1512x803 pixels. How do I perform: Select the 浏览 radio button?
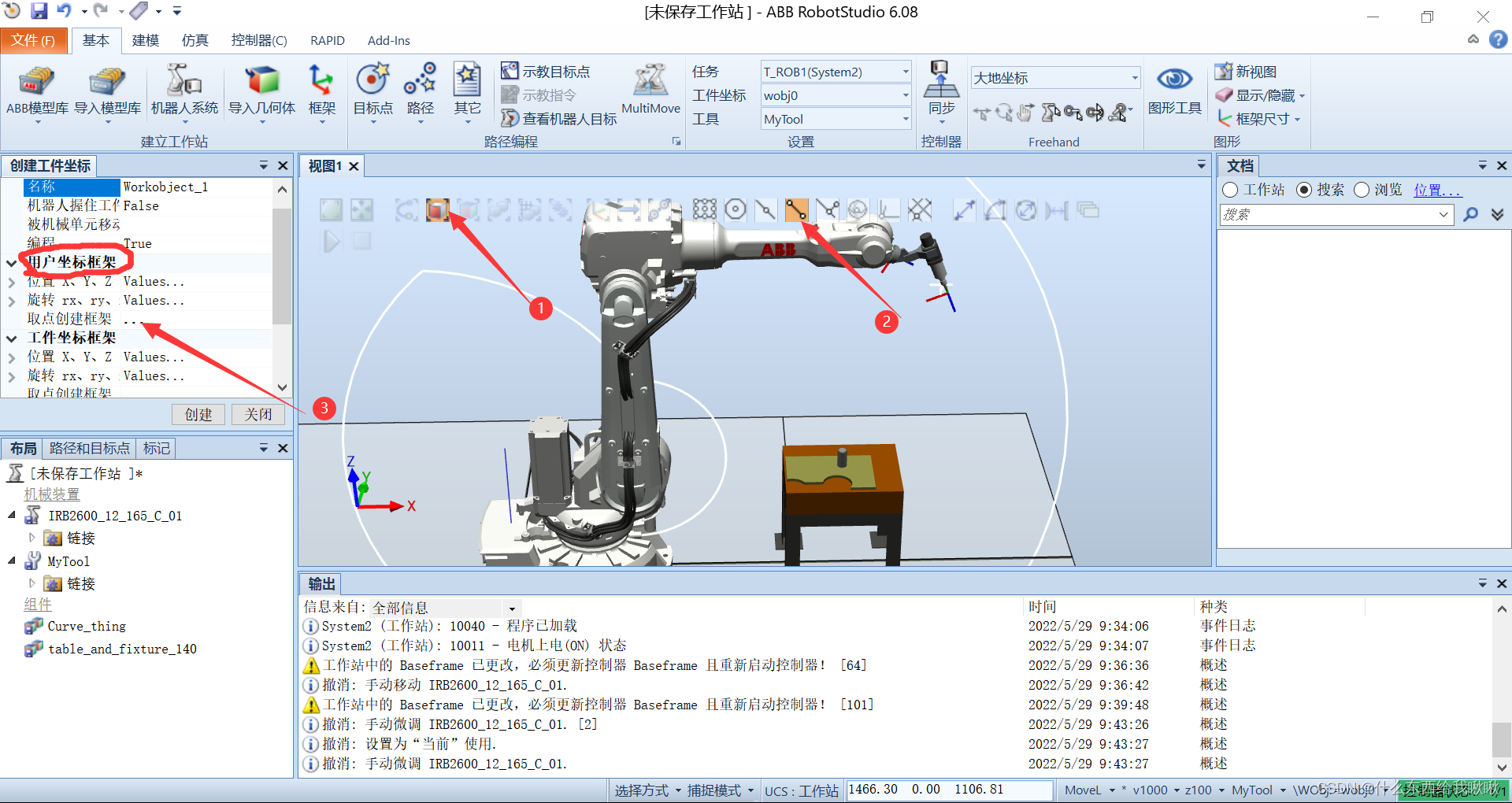point(1362,190)
